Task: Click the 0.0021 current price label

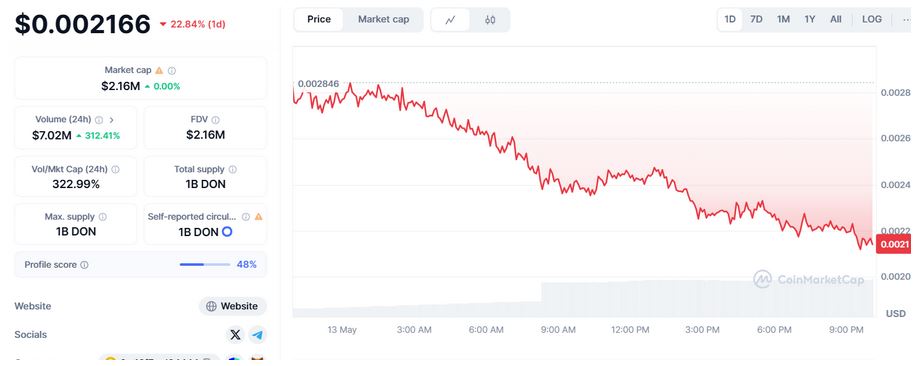Action: (x=895, y=244)
